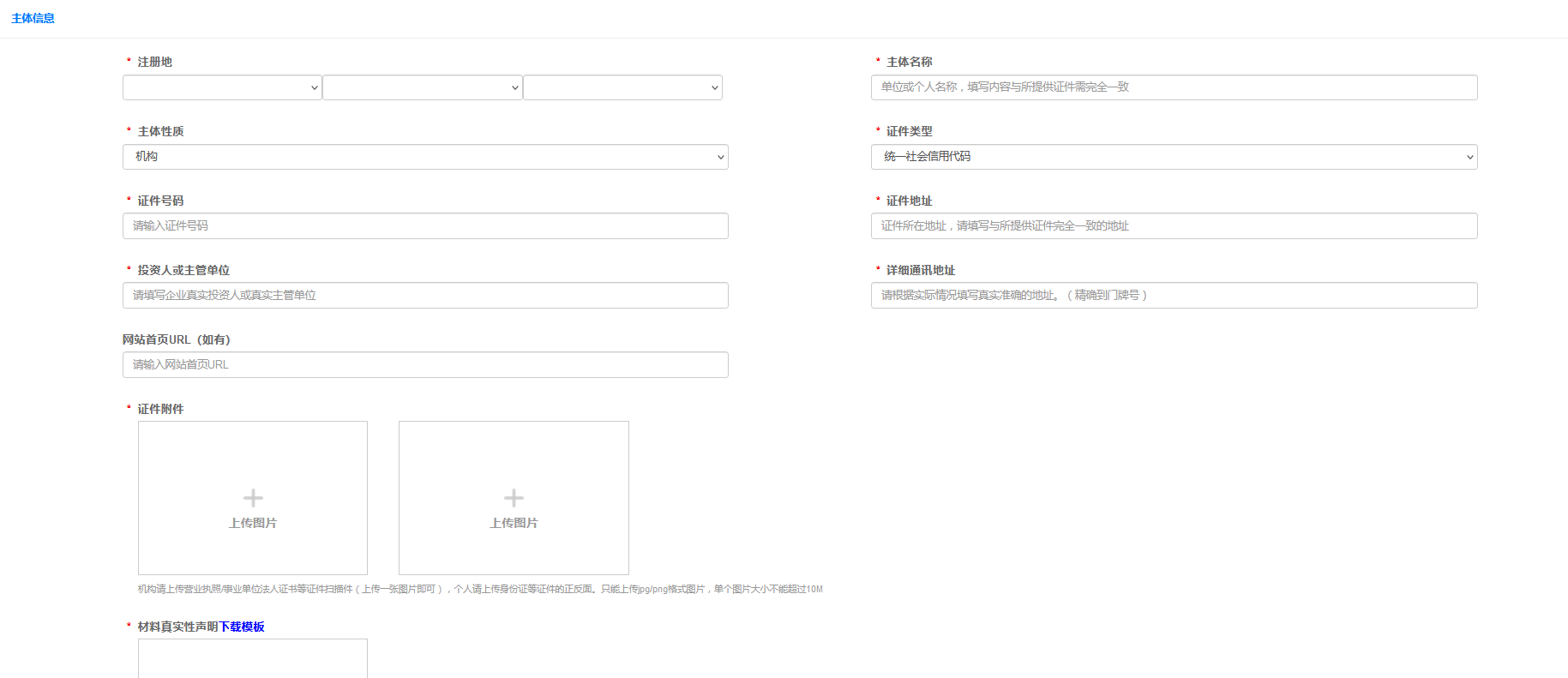Focus the 网站首页URL input field
This screenshot has height=678, width=1568.
click(x=425, y=365)
